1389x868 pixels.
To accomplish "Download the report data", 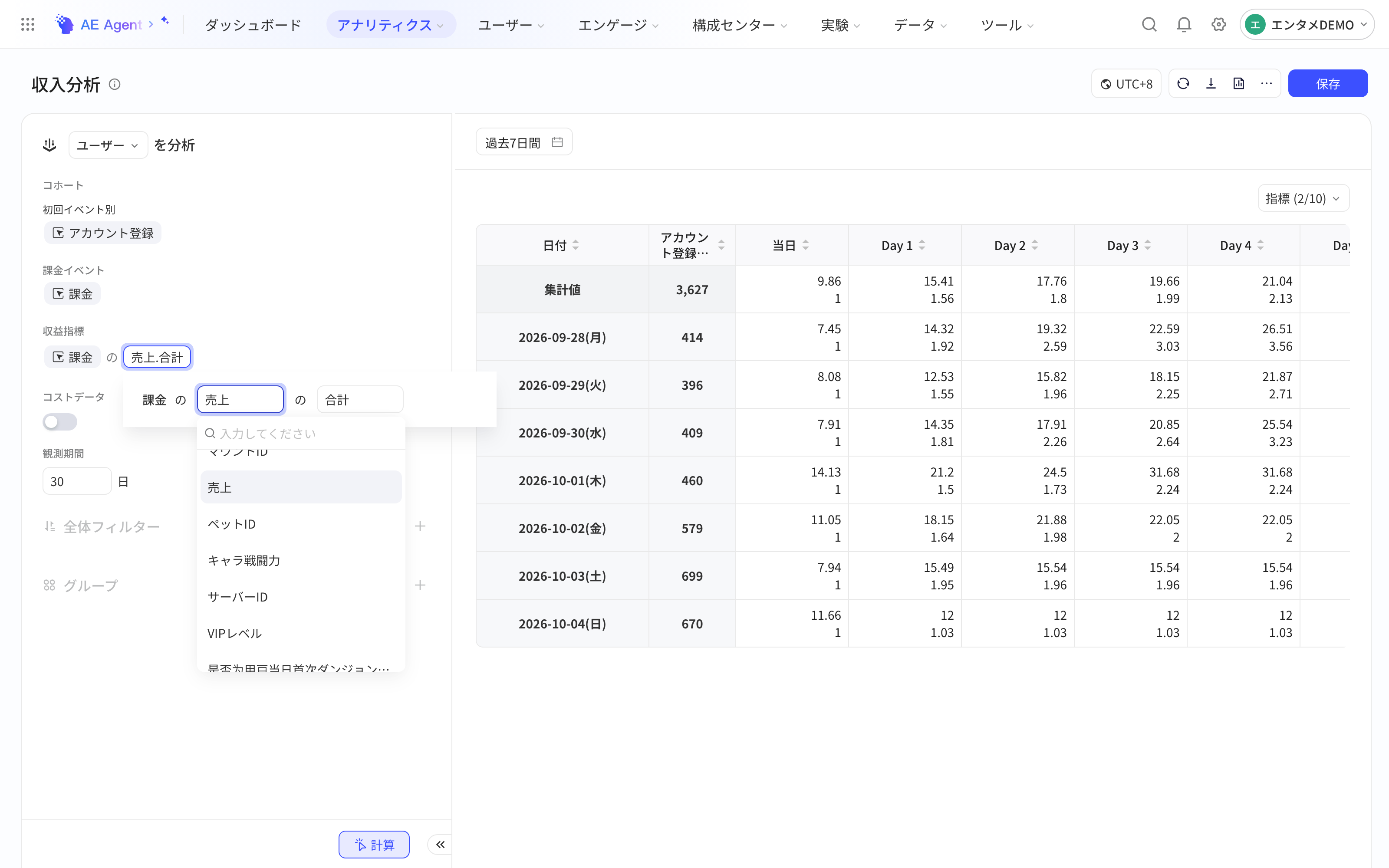I will click(1211, 84).
